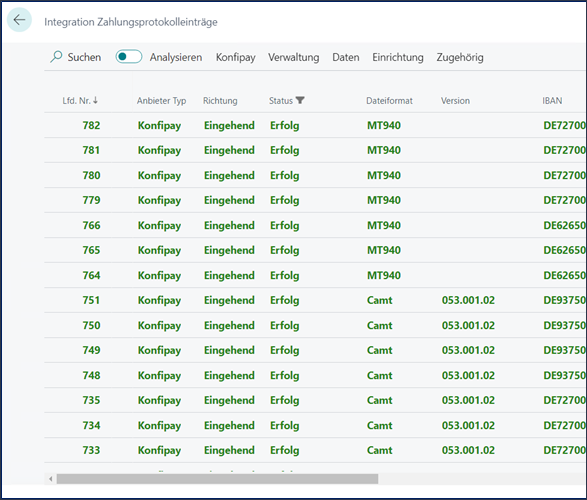Open entry number 782
The height and width of the screenshot is (500, 587).
91,125
